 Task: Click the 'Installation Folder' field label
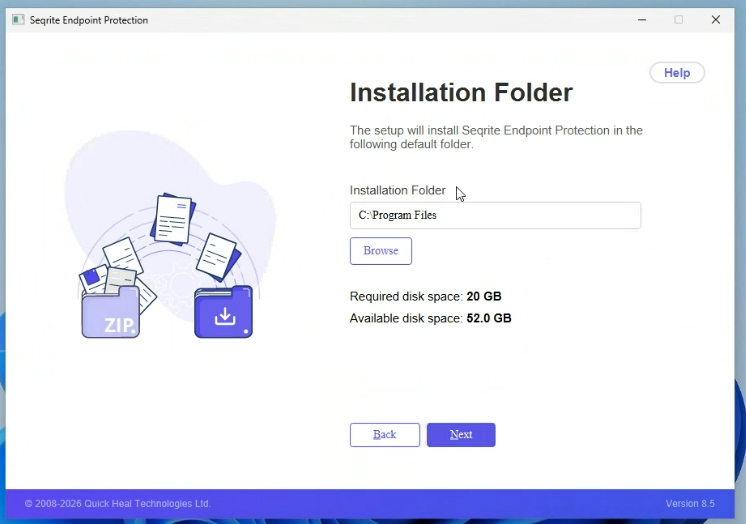click(398, 190)
